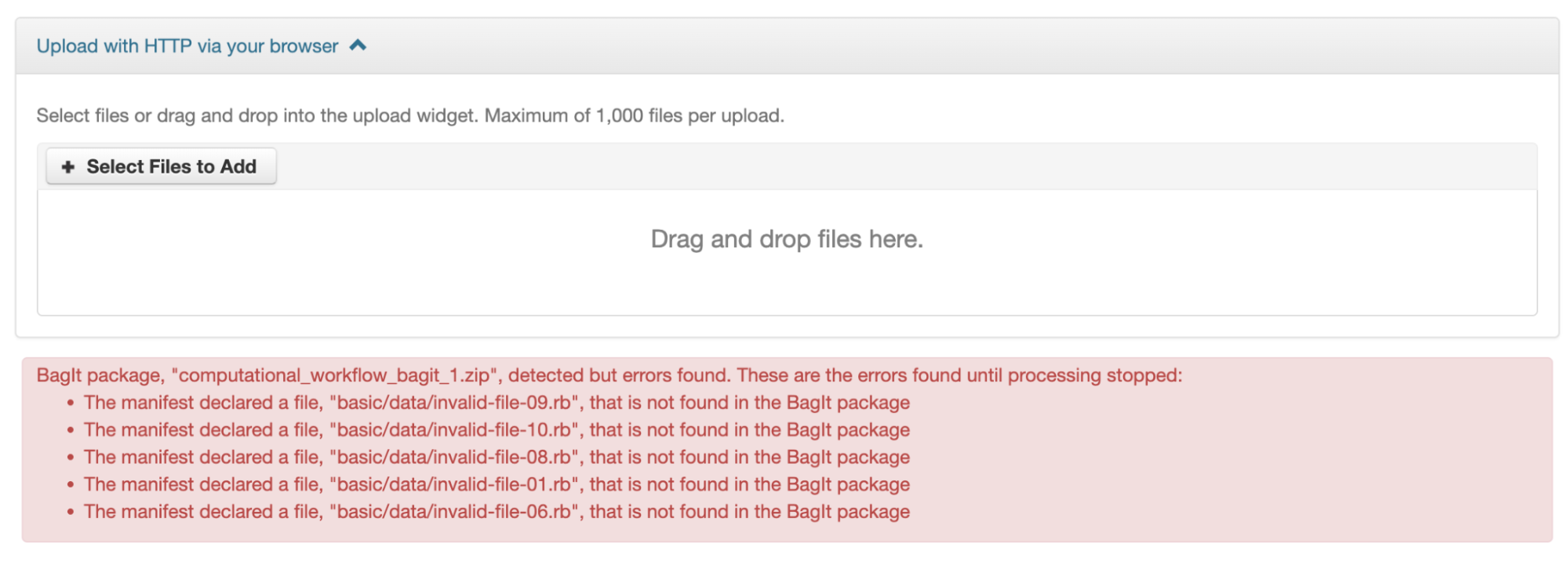Screen dimensions: 1568x562
Task: Click the bullet before the invalid-file-09.rb error
Action: tap(71, 403)
